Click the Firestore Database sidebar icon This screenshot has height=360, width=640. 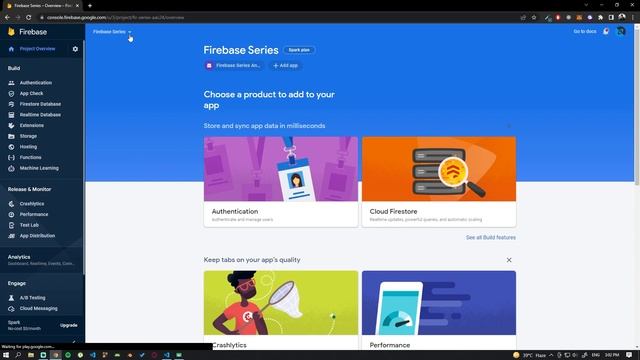click(x=11, y=104)
